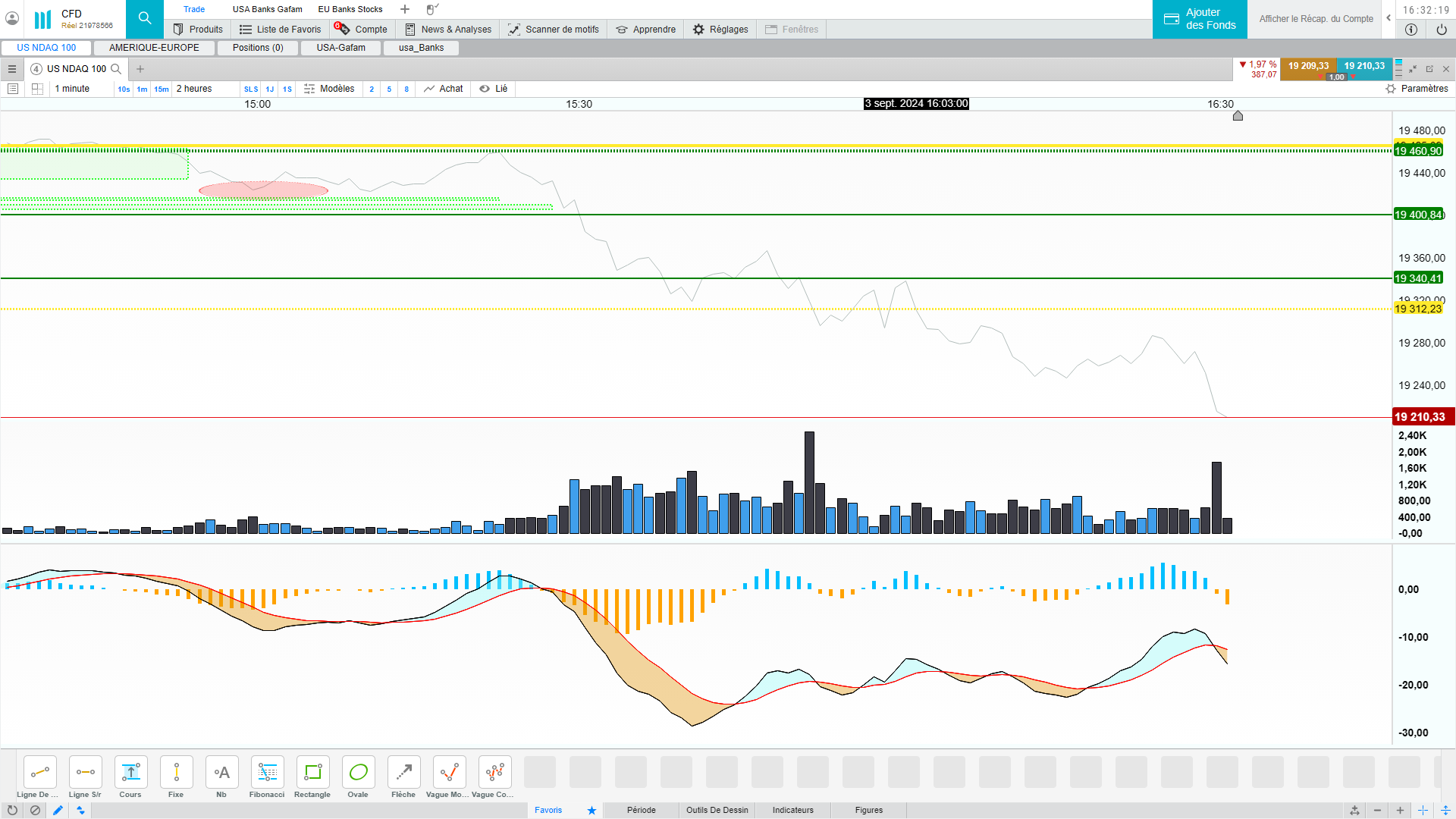Select the Rectangle drawing tool
This screenshot has height=819, width=1456.
(312, 773)
